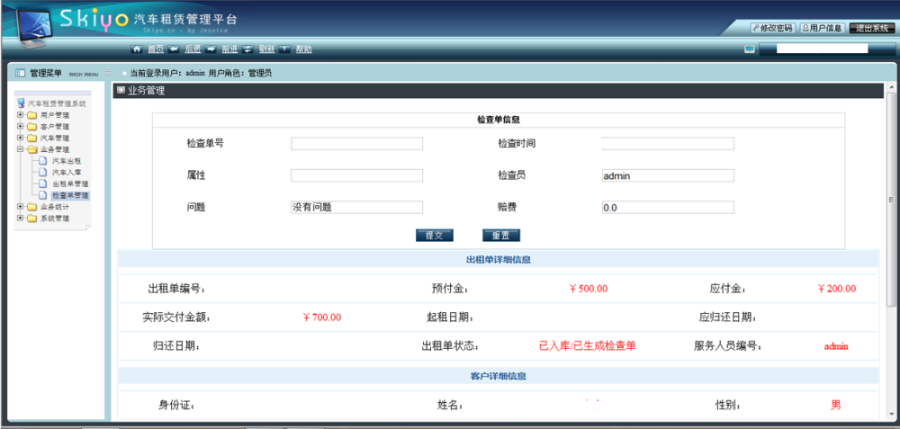The height and width of the screenshot is (429, 900).
Task: Click the 汽车管理 folder icon
Action: coord(32,138)
